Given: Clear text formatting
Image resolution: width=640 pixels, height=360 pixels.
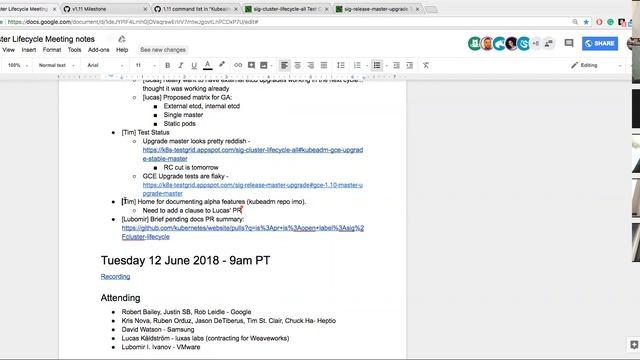Looking at the screenshot, I should [x=426, y=65].
